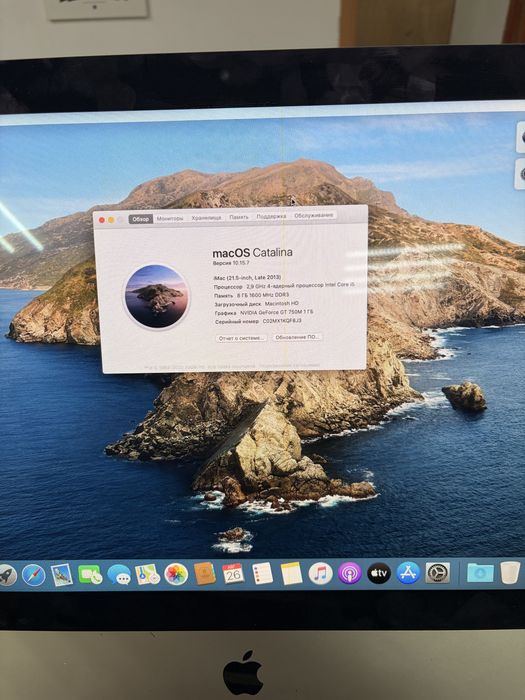Open the Поддержка tab
The height and width of the screenshot is (700, 525).
coord(271,216)
